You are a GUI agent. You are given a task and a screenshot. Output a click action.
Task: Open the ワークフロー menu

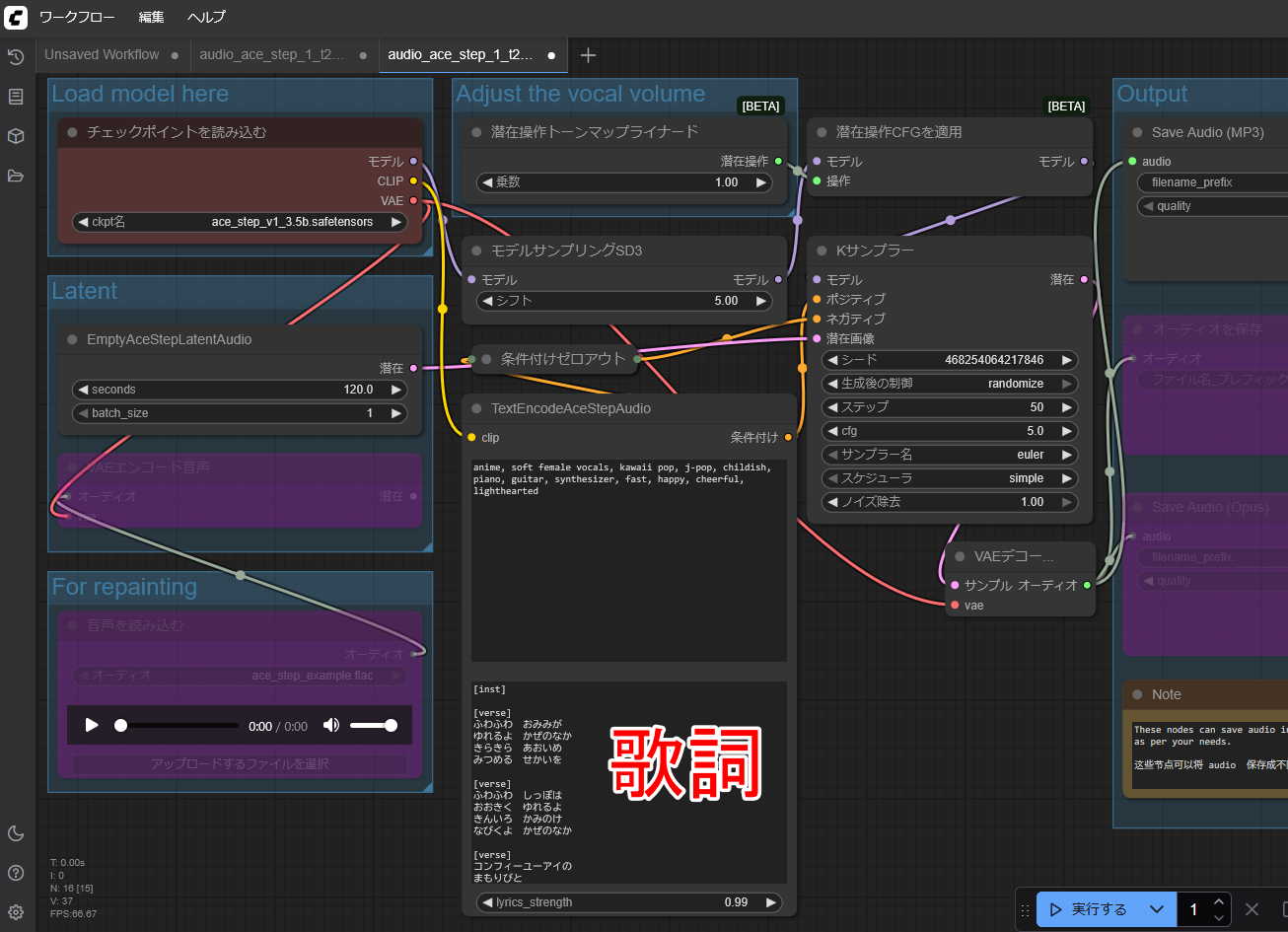tap(77, 17)
